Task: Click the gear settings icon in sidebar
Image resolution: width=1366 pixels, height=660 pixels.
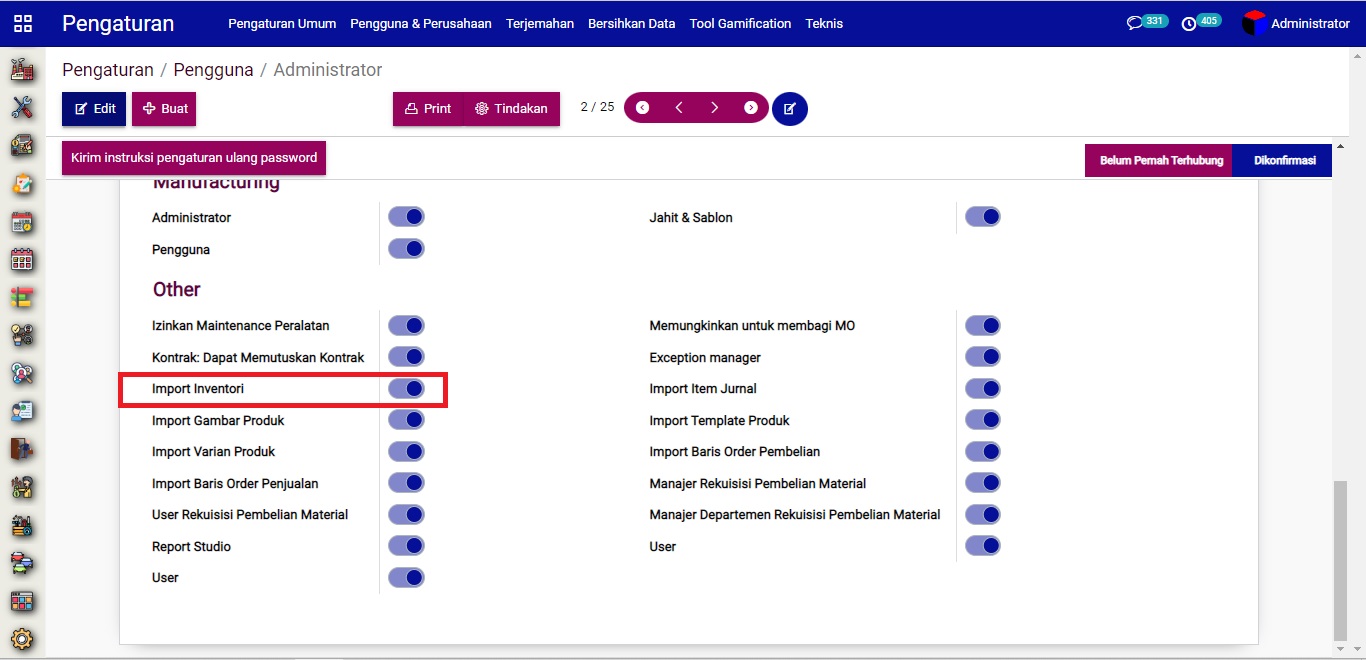Action: click(22, 639)
